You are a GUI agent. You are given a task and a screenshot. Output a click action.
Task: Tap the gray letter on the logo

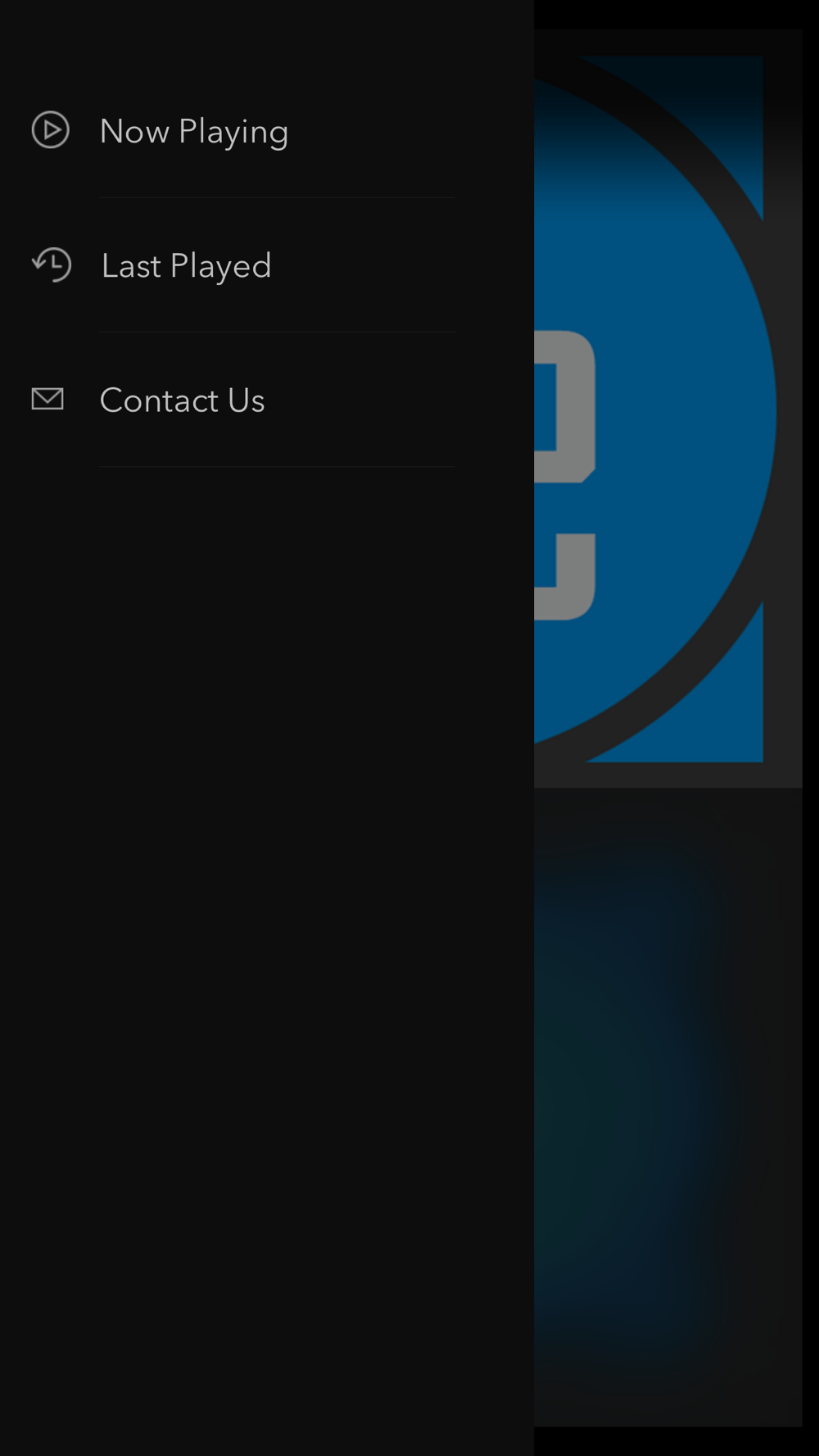pyautogui.click(x=565, y=475)
